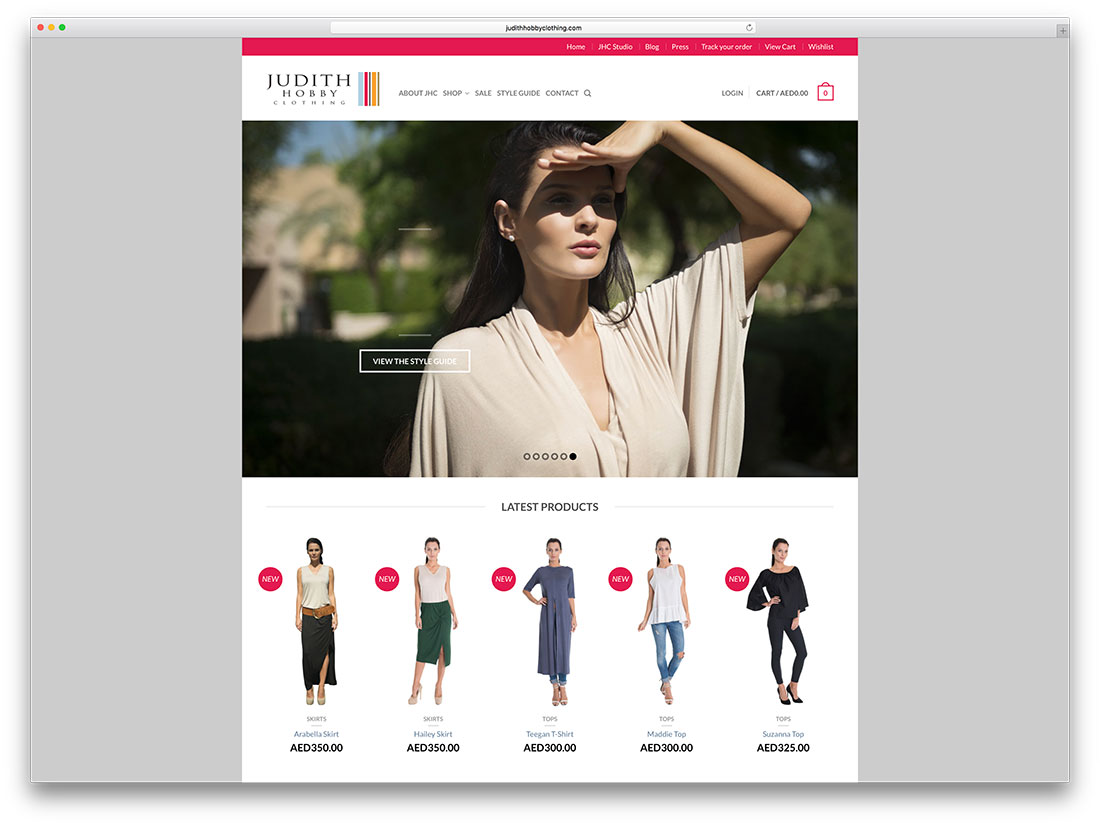Click the SALE navigation item
Screen dimensions: 1100x826
point(483,93)
